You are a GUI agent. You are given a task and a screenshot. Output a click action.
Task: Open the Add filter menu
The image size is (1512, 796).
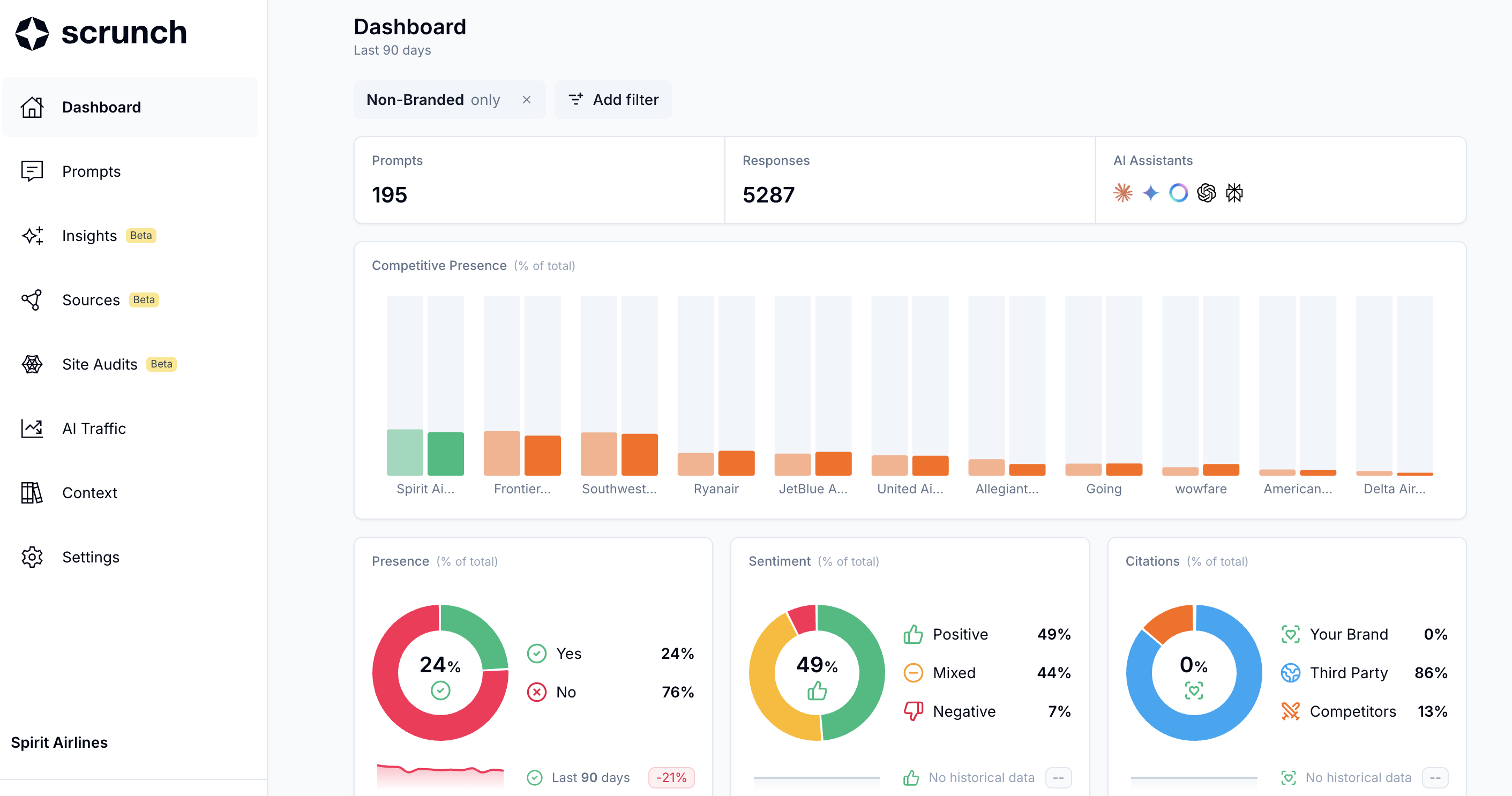613,100
